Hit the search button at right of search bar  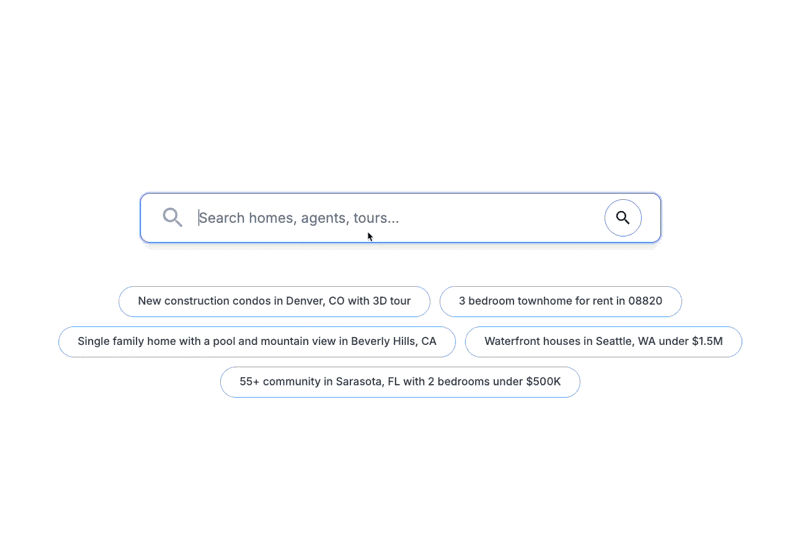coord(622,218)
